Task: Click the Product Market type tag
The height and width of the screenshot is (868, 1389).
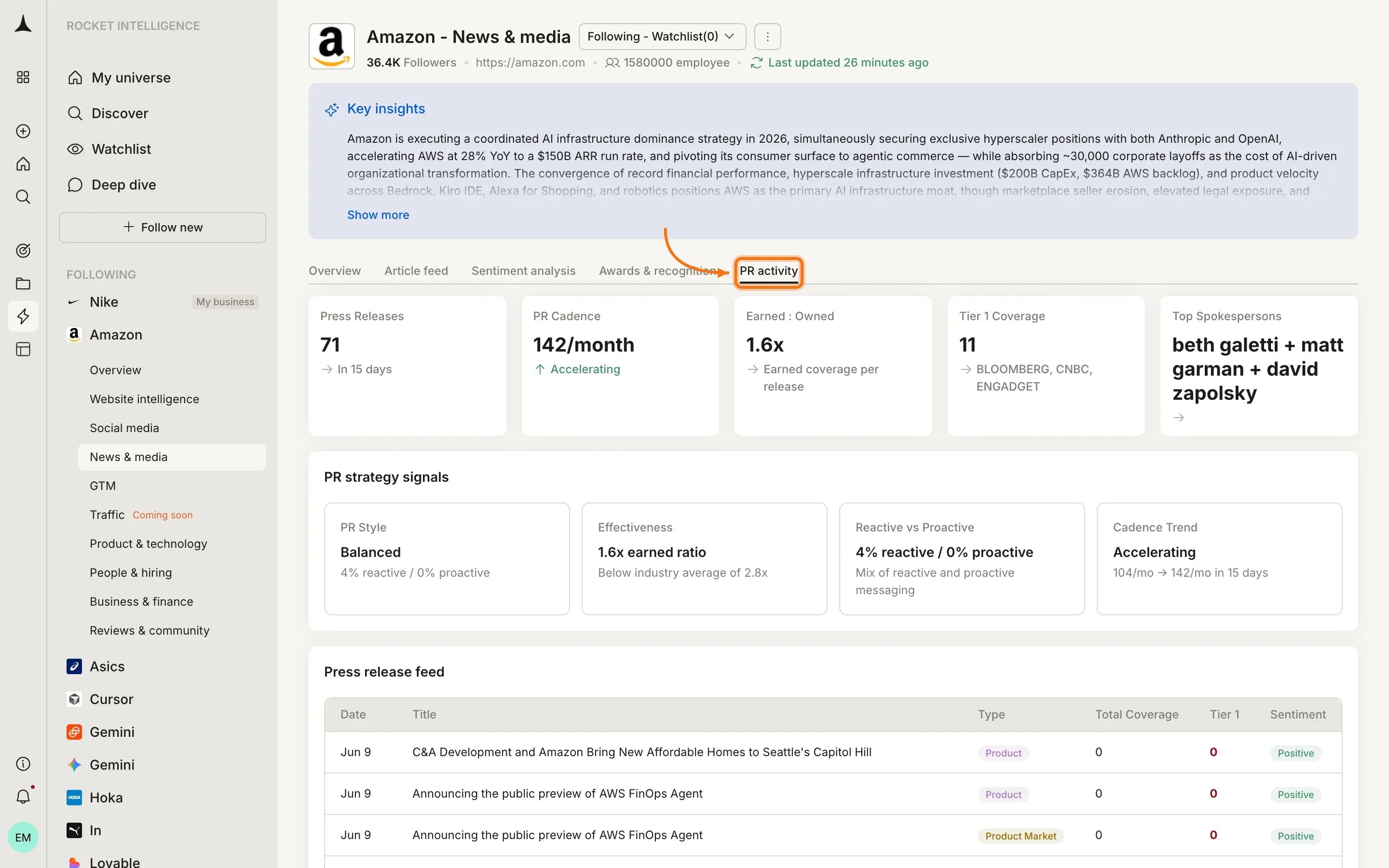Action: (x=1021, y=836)
